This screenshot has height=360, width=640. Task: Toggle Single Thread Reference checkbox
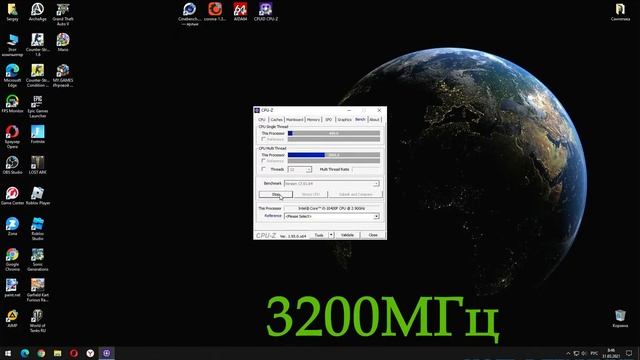click(x=263, y=139)
